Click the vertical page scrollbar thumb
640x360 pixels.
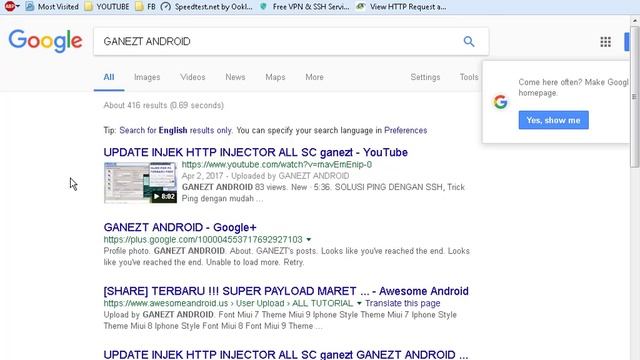click(634, 96)
